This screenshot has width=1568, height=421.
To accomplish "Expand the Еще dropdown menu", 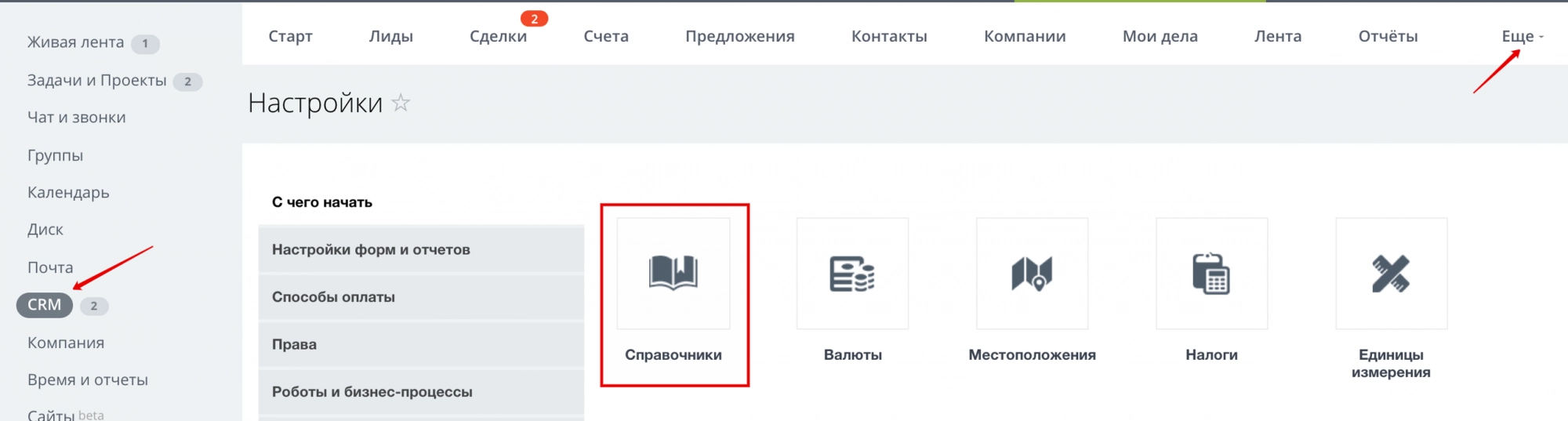I will click(1522, 36).
